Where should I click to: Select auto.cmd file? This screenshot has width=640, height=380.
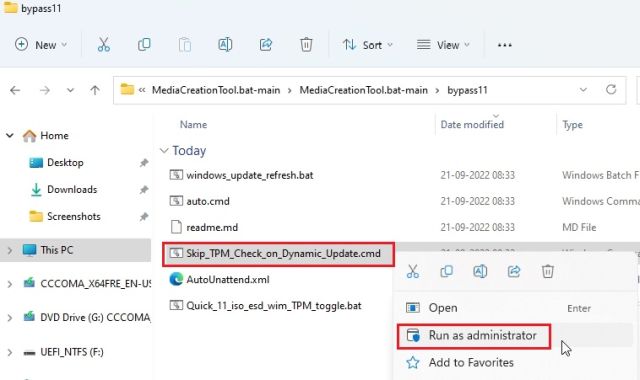pyautogui.click(x=208, y=201)
